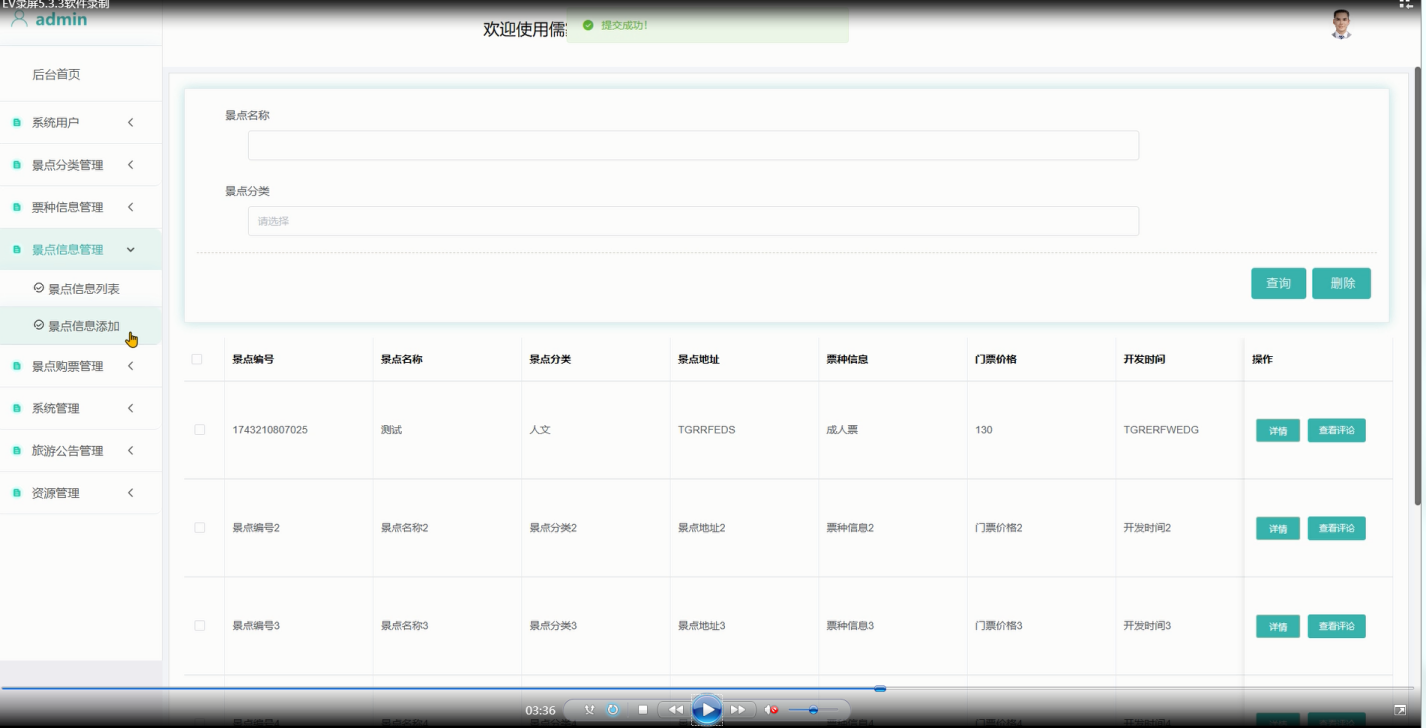This screenshot has height=728, width=1426.
Task: Open the 景点分类管理 menu item
Action: tap(80, 165)
